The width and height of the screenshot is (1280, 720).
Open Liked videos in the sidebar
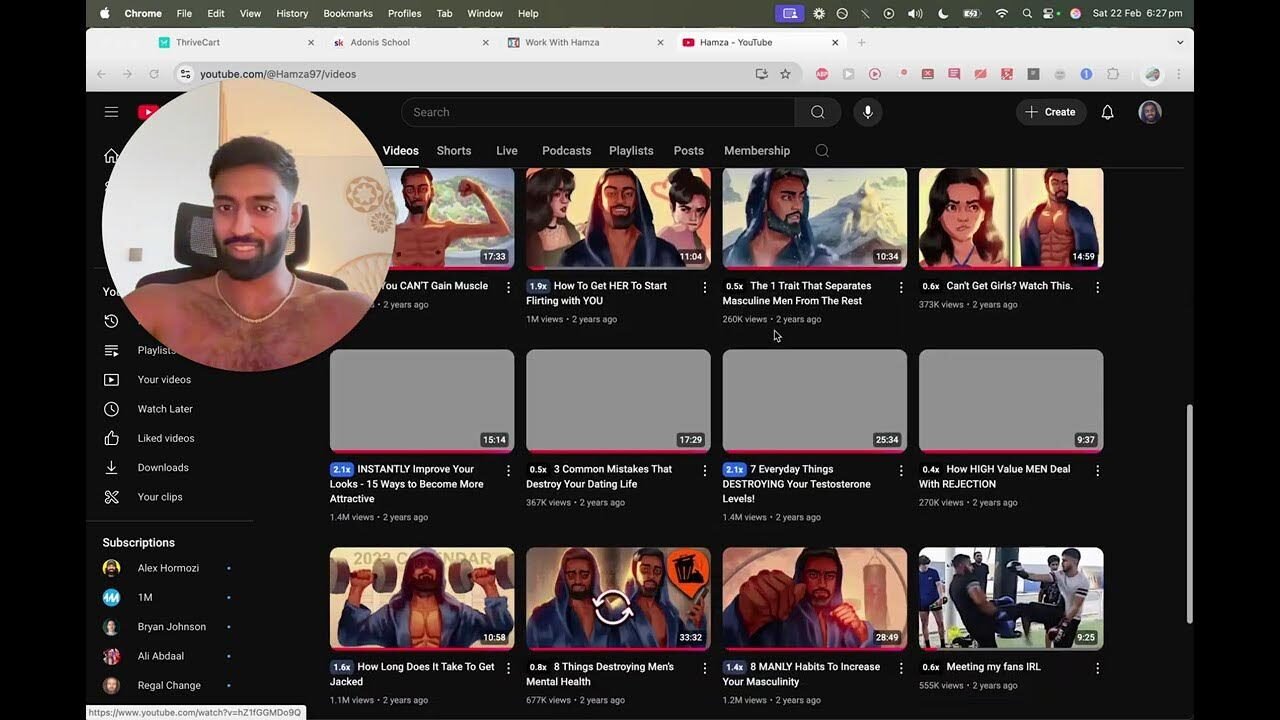coord(165,438)
